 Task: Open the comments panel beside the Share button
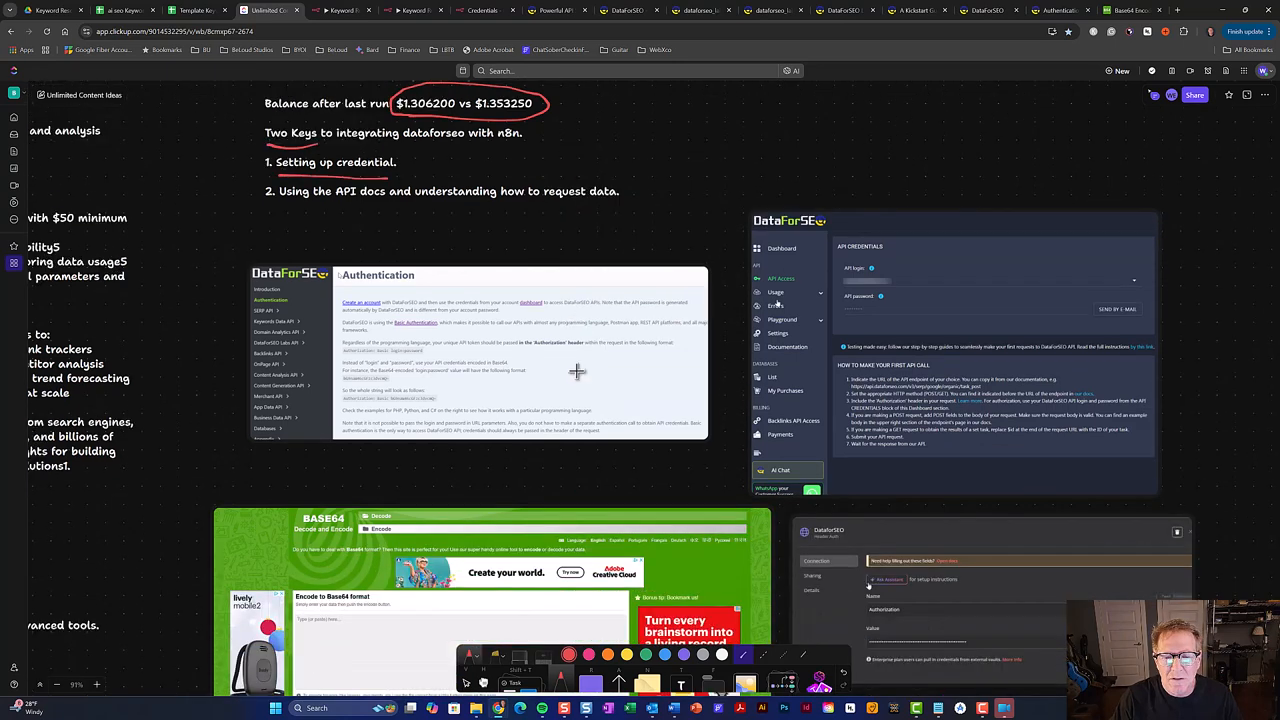pos(1154,95)
